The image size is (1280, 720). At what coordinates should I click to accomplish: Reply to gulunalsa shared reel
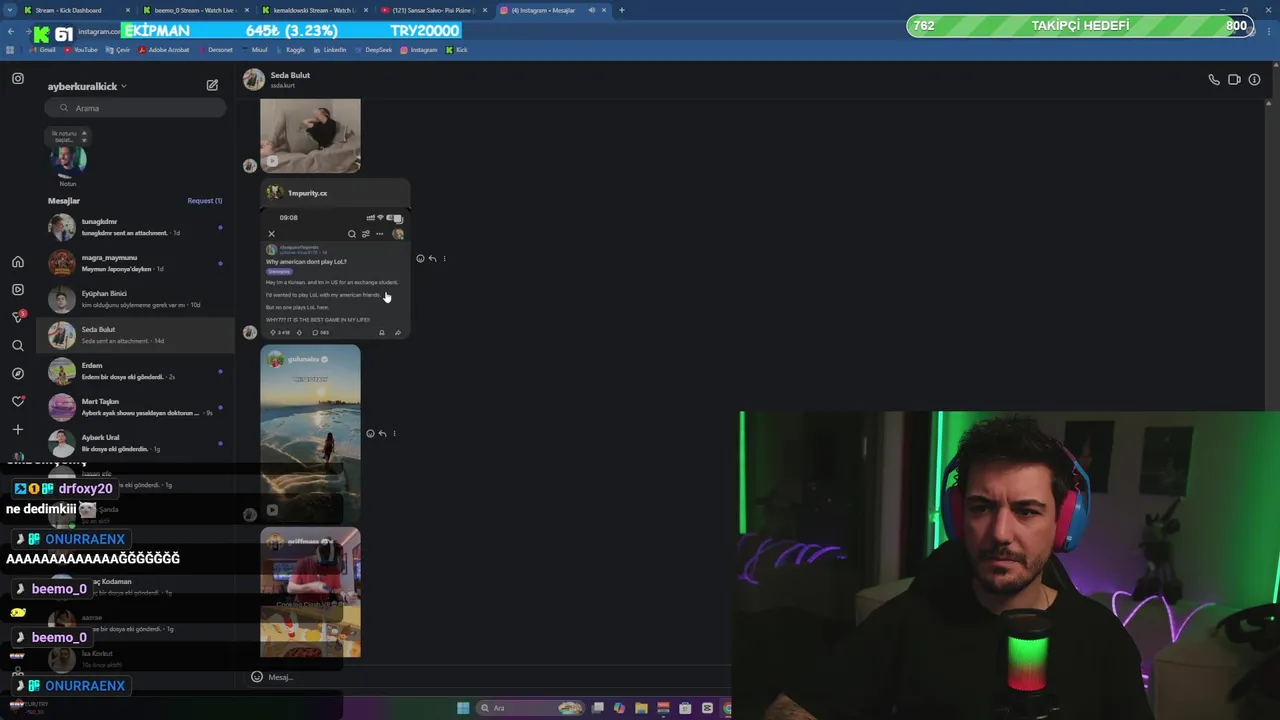pyautogui.click(x=382, y=434)
